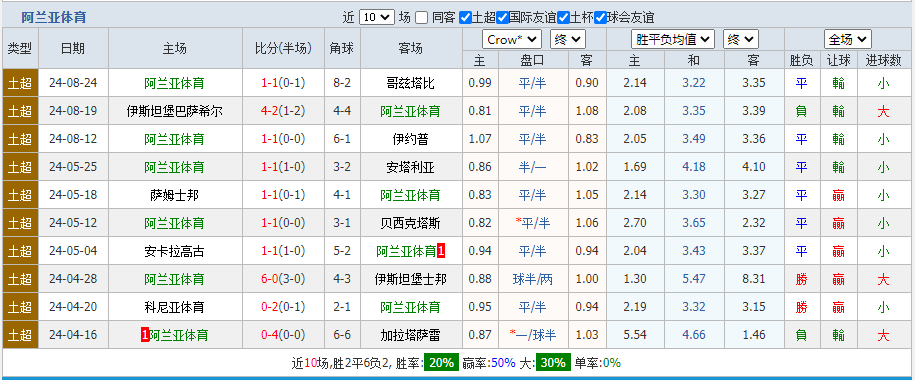Click the 进球数 column header
Viewport: 915px width, 380px height.
pyautogui.click(x=883, y=60)
